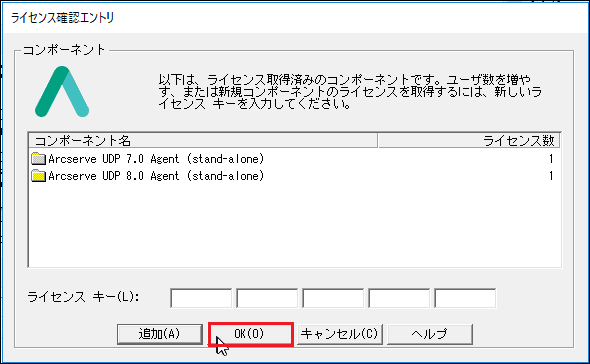Focus the second license key input box
590x364 pixels.
pyautogui.click(x=267, y=298)
